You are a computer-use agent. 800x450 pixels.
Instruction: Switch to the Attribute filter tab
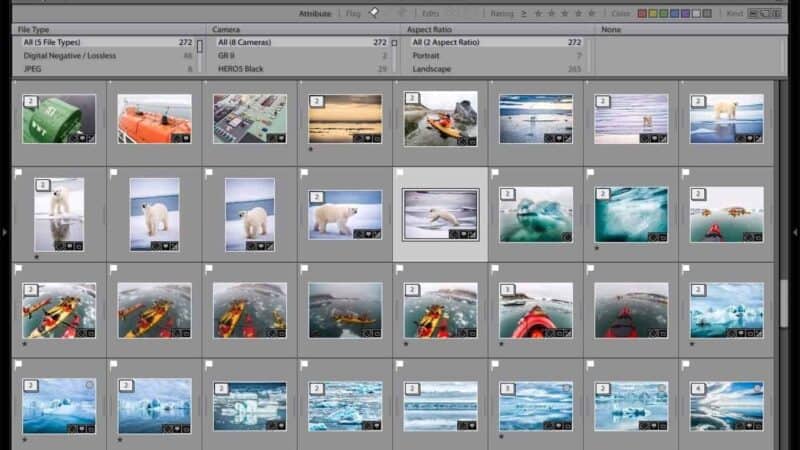tap(315, 13)
